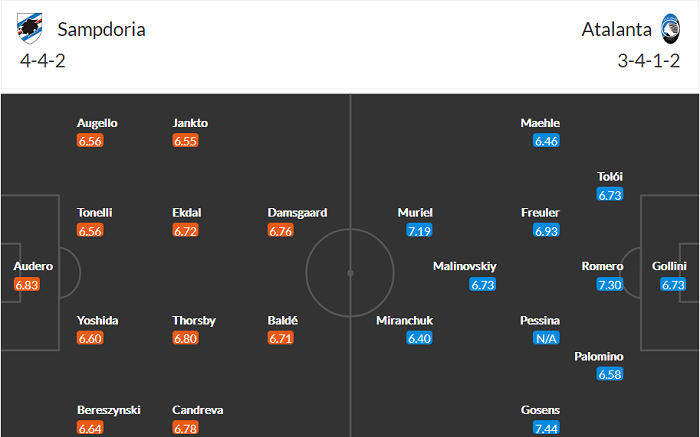Click Tolói's 6.73 rating badge
Screen dimensions: 700x437
click(x=610, y=195)
